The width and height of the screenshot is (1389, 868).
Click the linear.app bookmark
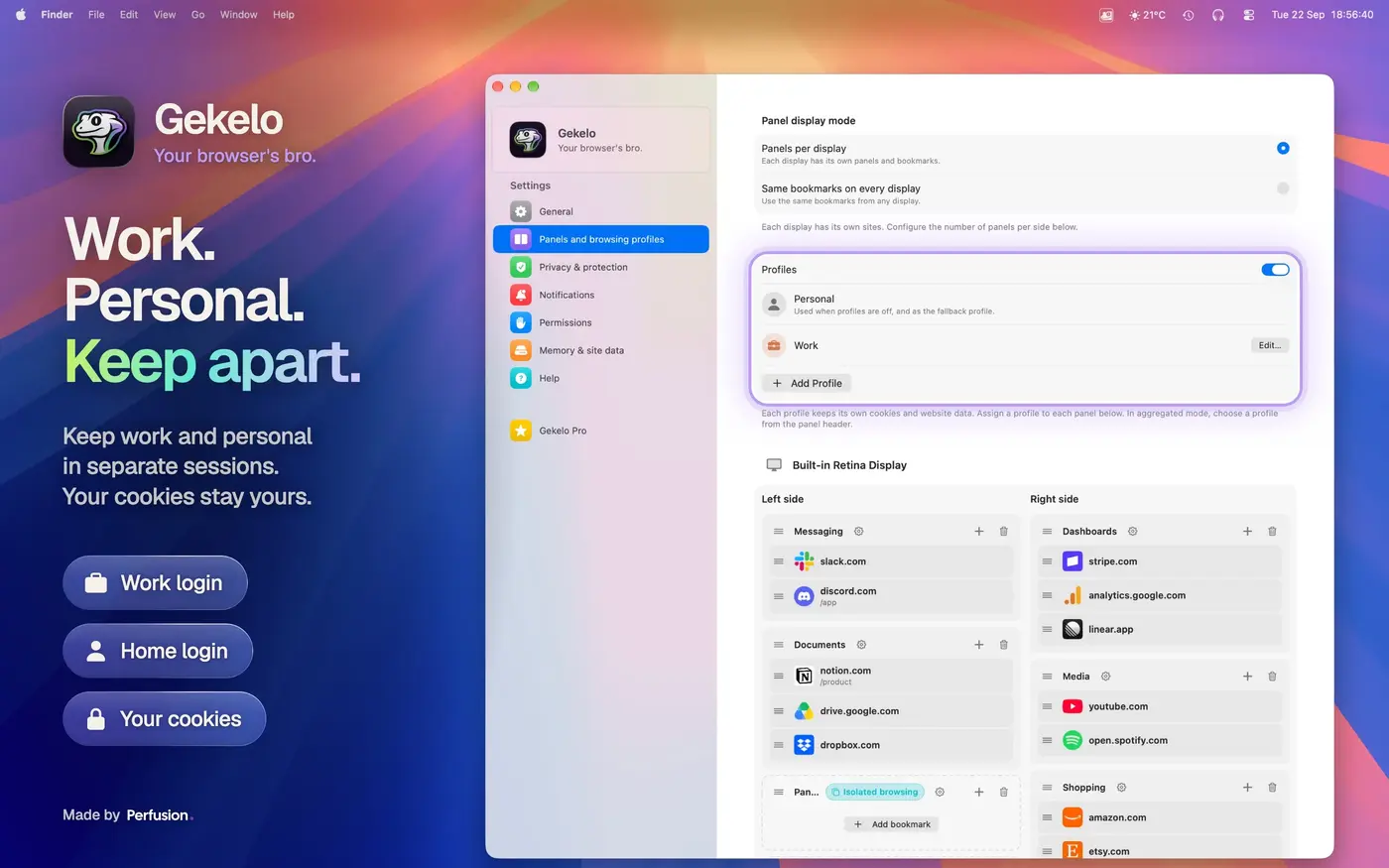point(1159,629)
